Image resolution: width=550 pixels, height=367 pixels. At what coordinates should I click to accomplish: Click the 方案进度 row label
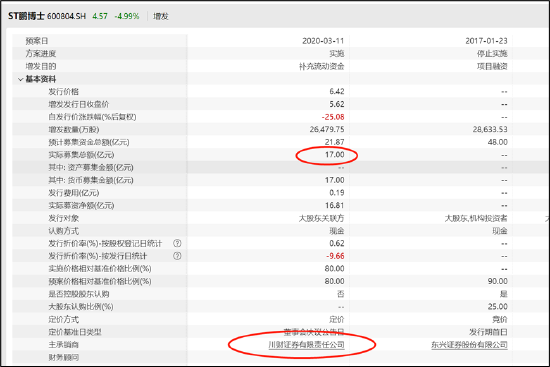coord(40,54)
